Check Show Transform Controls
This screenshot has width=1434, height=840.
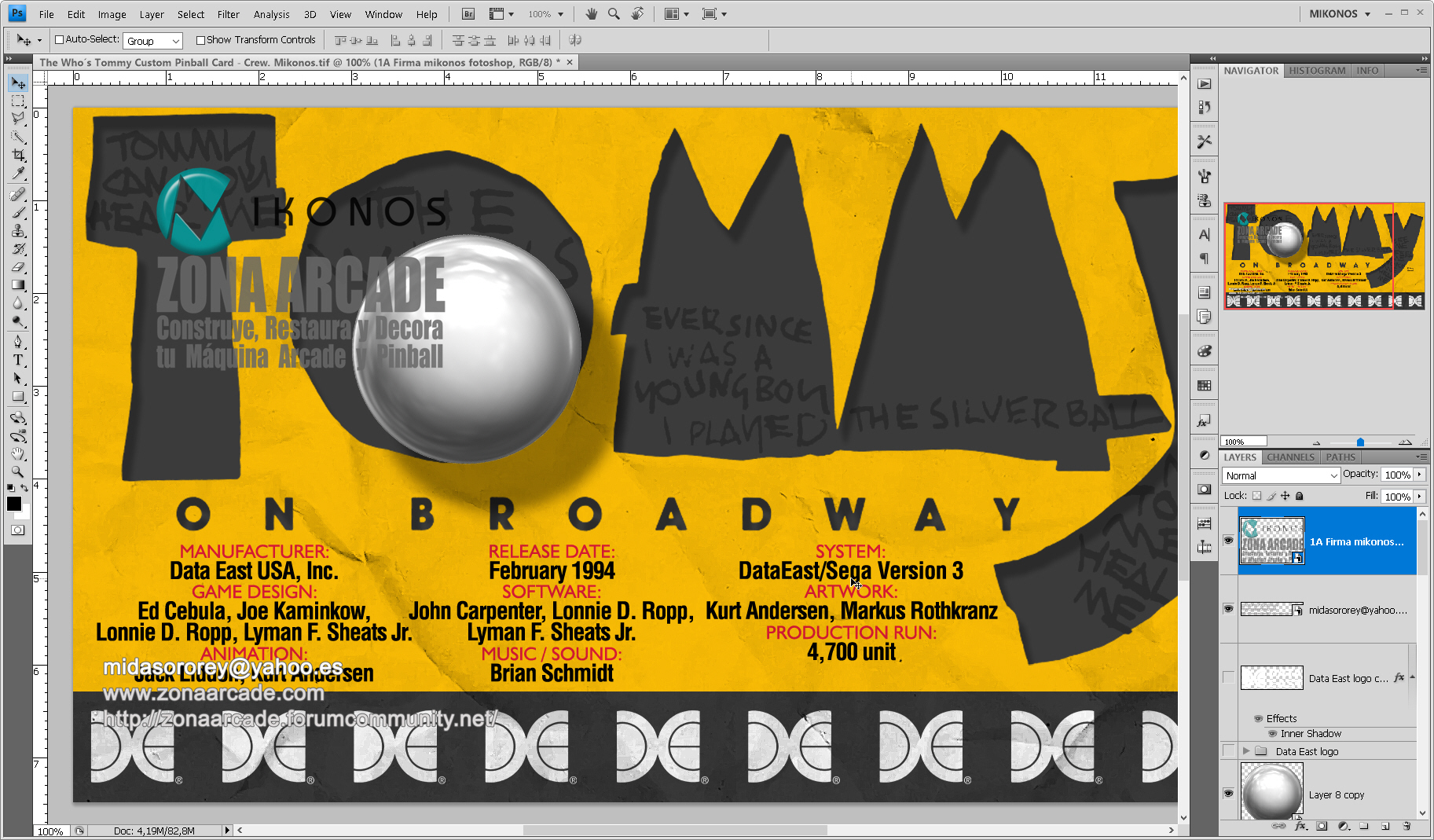pyautogui.click(x=200, y=40)
